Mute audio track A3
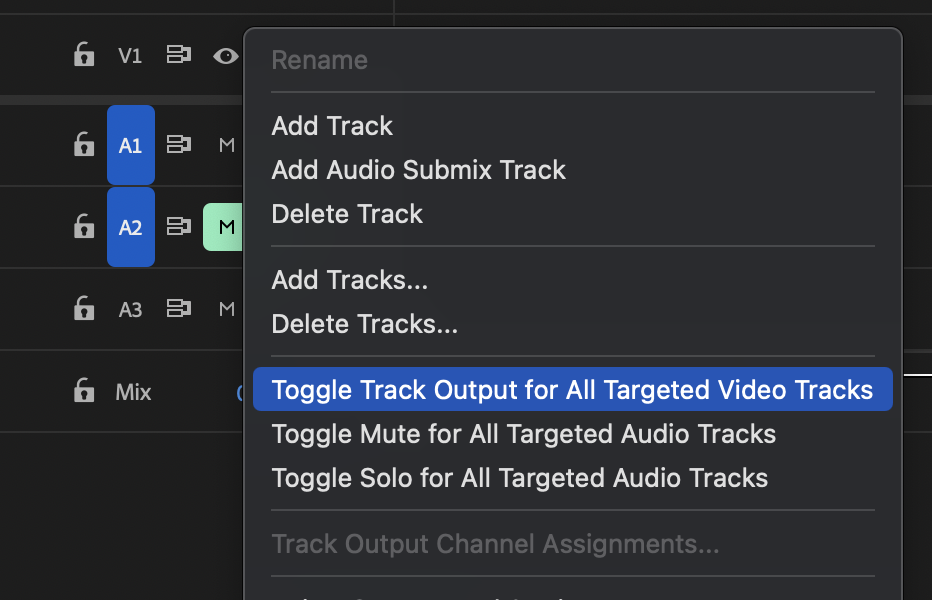 click(225, 309)
